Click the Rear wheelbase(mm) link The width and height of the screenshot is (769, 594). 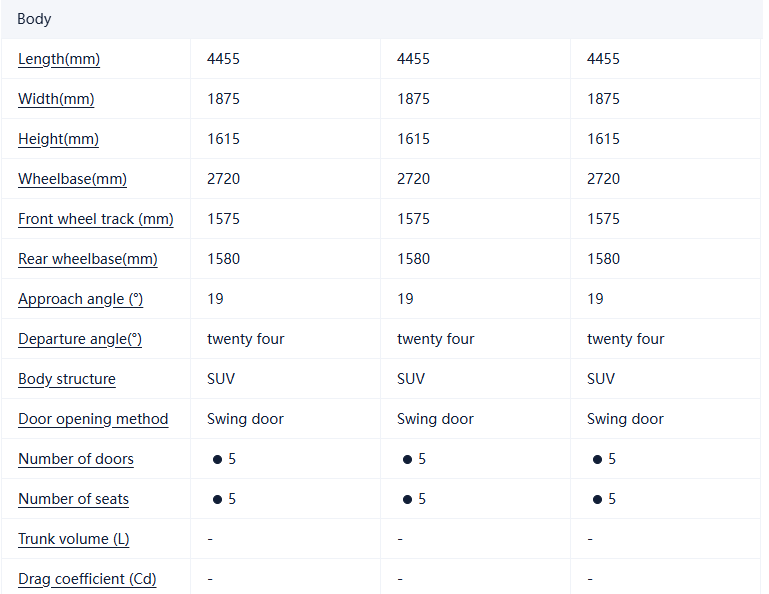tap(88, 259)
